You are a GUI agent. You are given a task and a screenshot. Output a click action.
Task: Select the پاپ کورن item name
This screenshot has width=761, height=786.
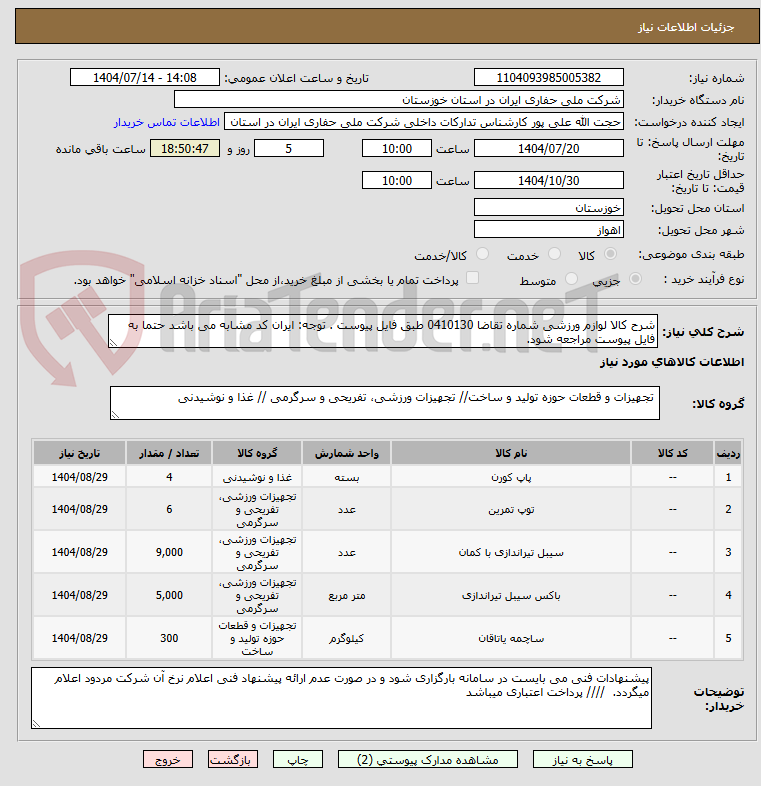(x=511, y=477)
